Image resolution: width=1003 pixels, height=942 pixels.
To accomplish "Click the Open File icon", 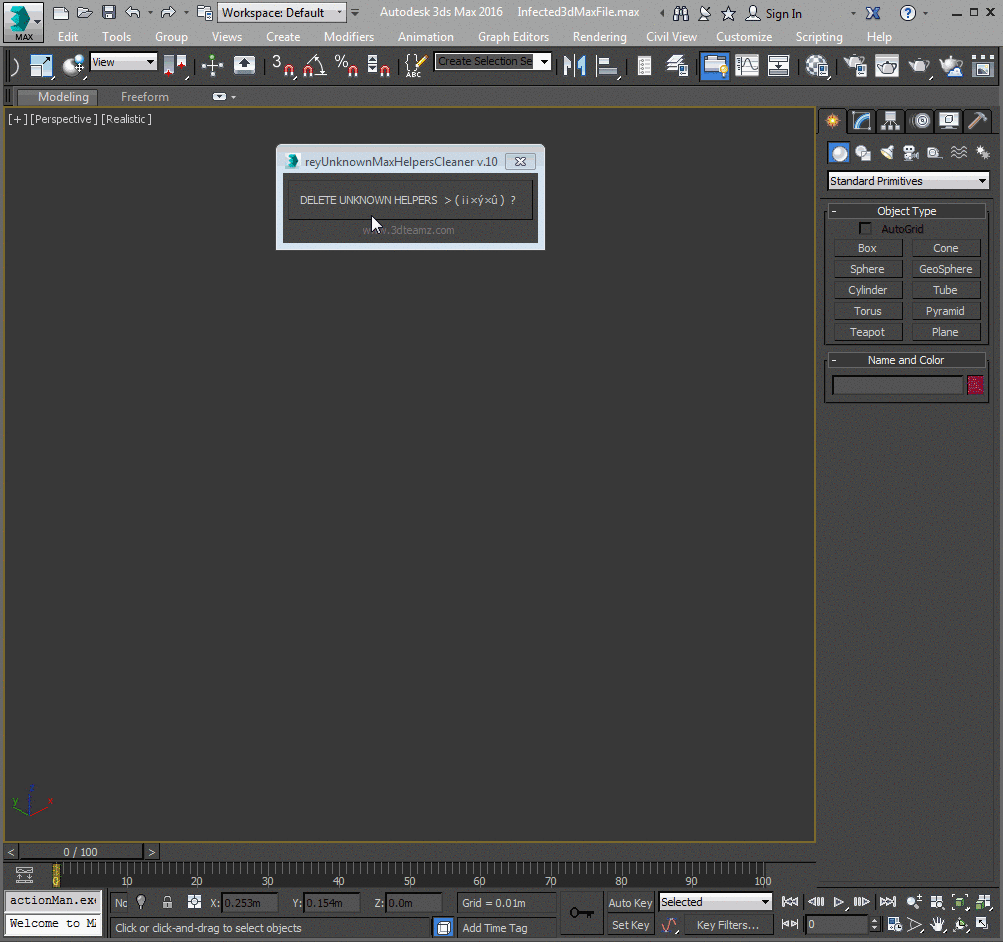I will point(84,13).
